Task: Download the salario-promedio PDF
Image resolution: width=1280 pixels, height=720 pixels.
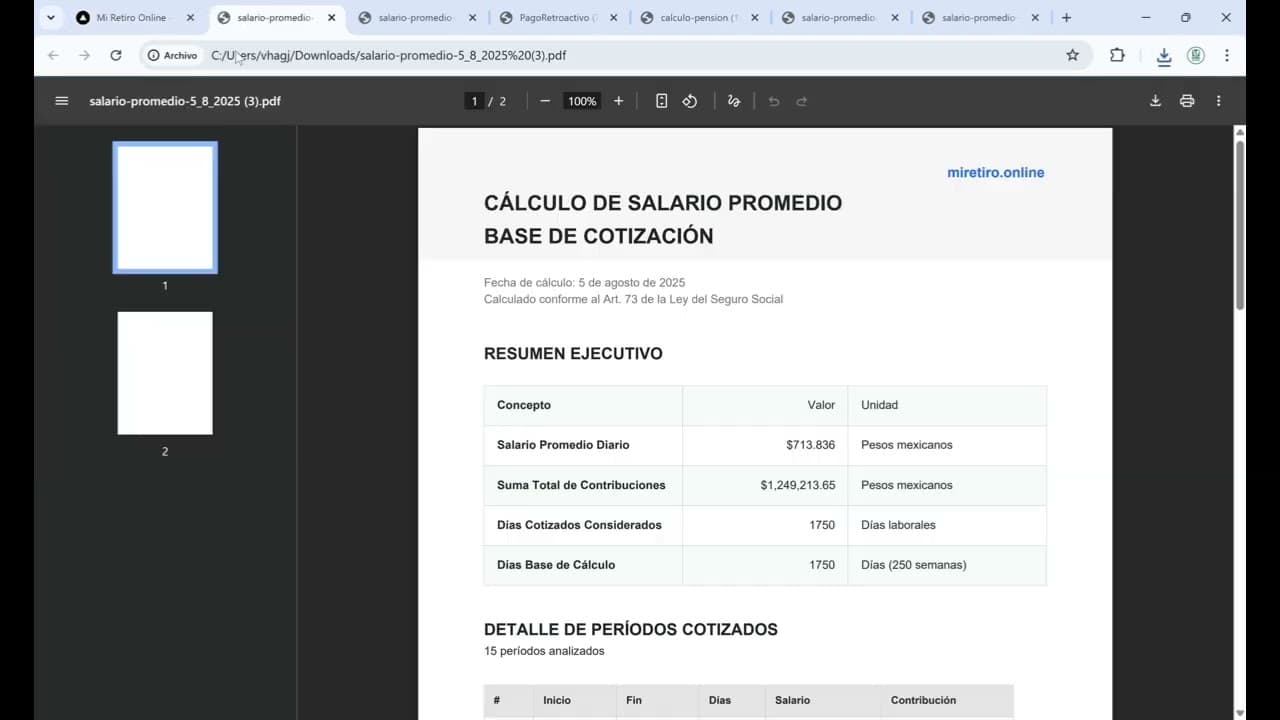Action: [1155, 100]
